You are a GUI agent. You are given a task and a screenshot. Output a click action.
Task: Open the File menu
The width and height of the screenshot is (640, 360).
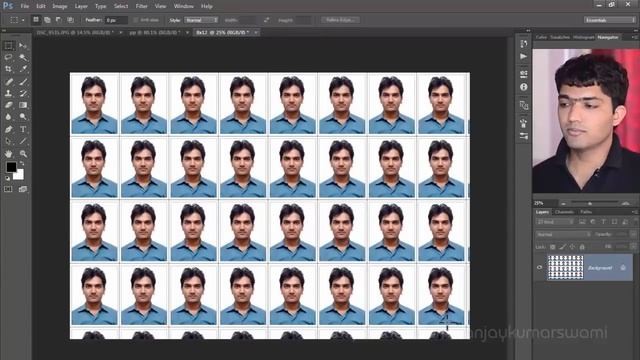click(x=24, y=6)
